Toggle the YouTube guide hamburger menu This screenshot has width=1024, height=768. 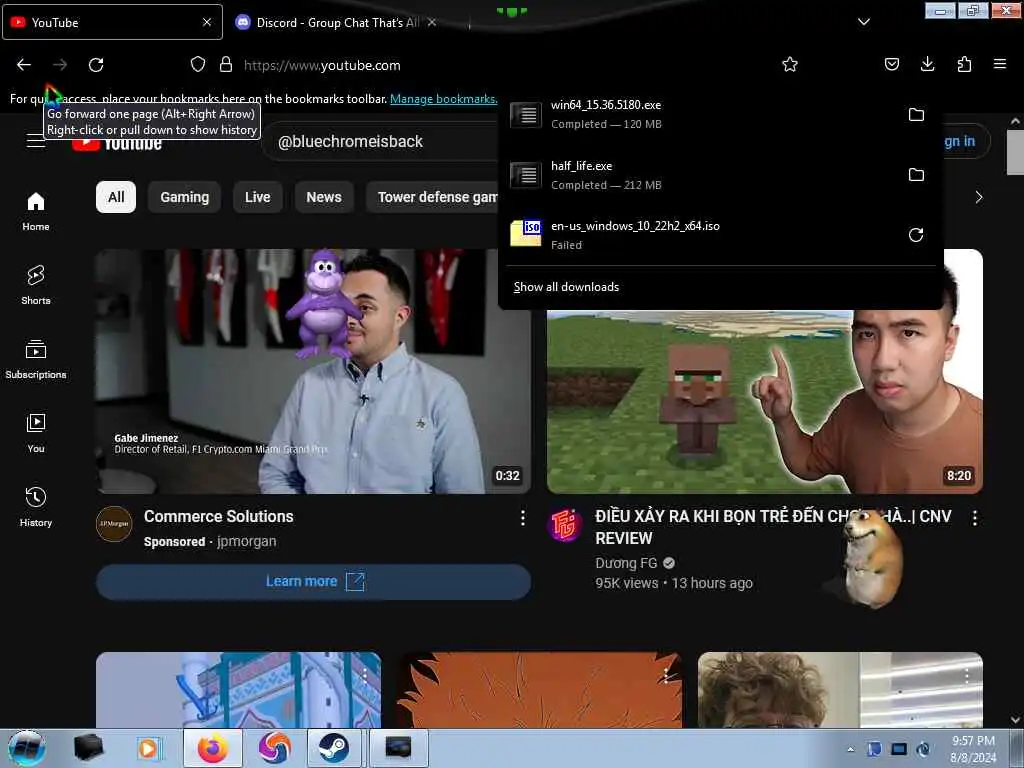[x=35, y=140]
